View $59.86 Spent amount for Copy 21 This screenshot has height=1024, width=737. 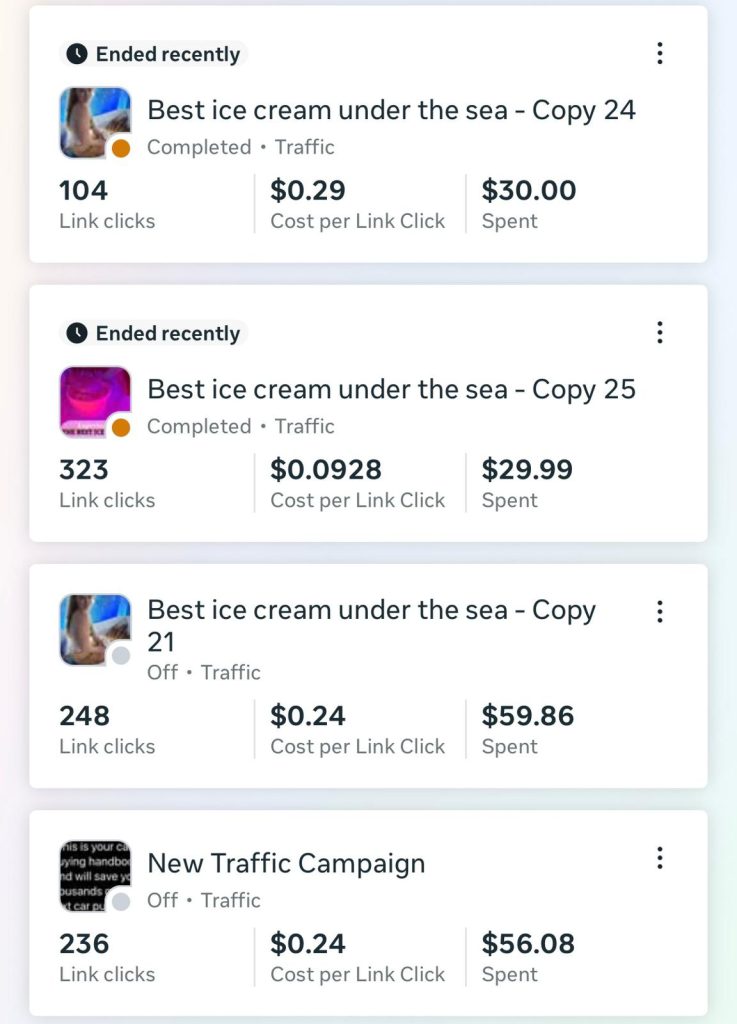pos(528,716)
